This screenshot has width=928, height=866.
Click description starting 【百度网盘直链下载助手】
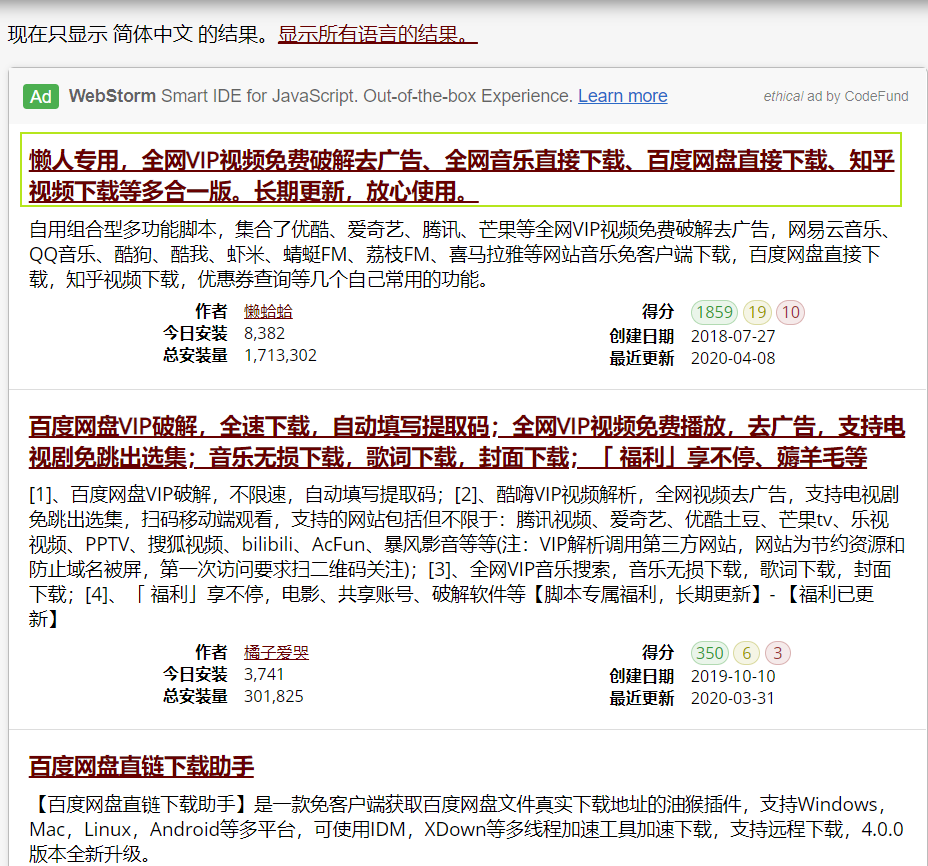(466, 829)
